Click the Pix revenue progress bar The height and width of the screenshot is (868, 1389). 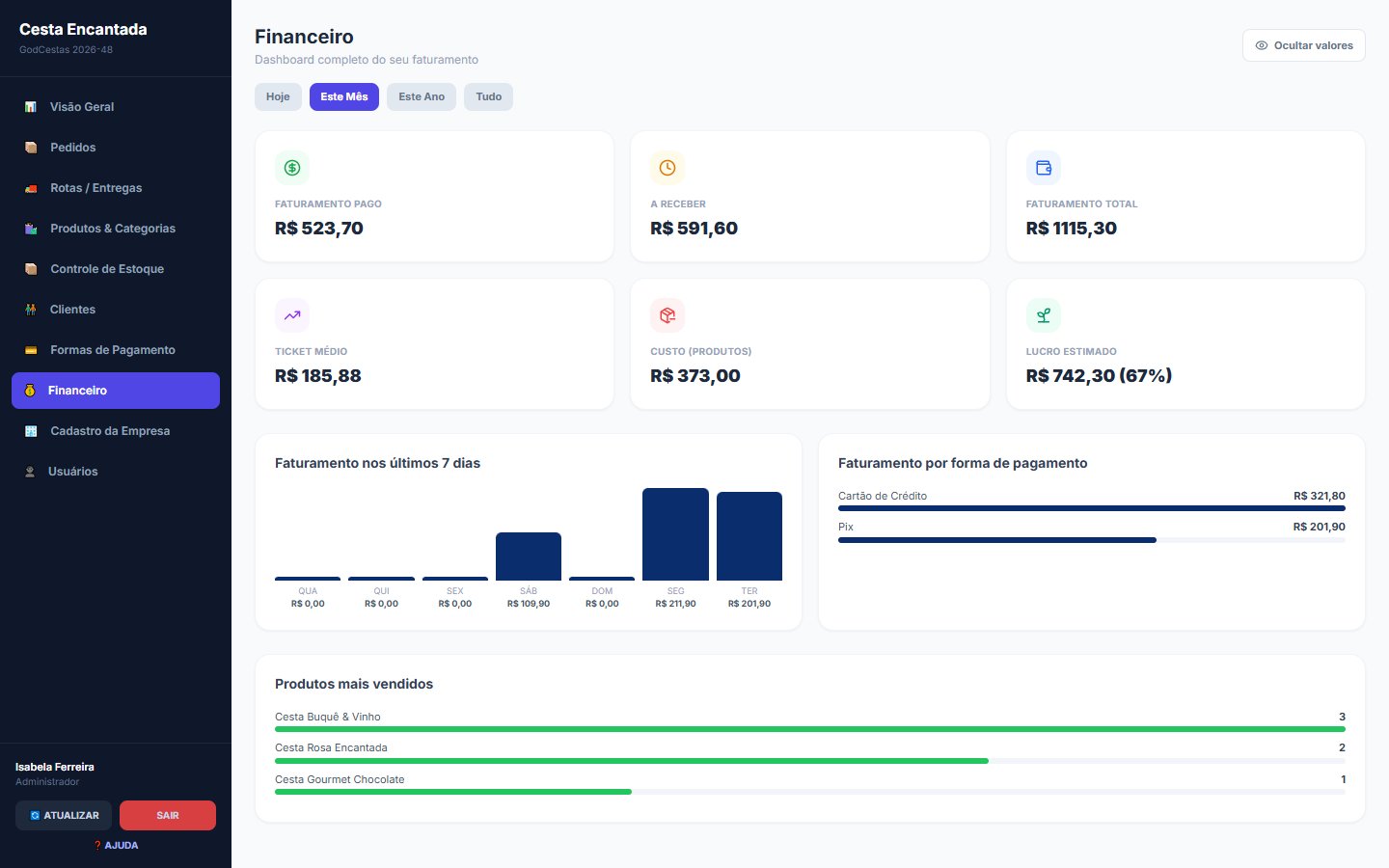point(1092,540)
